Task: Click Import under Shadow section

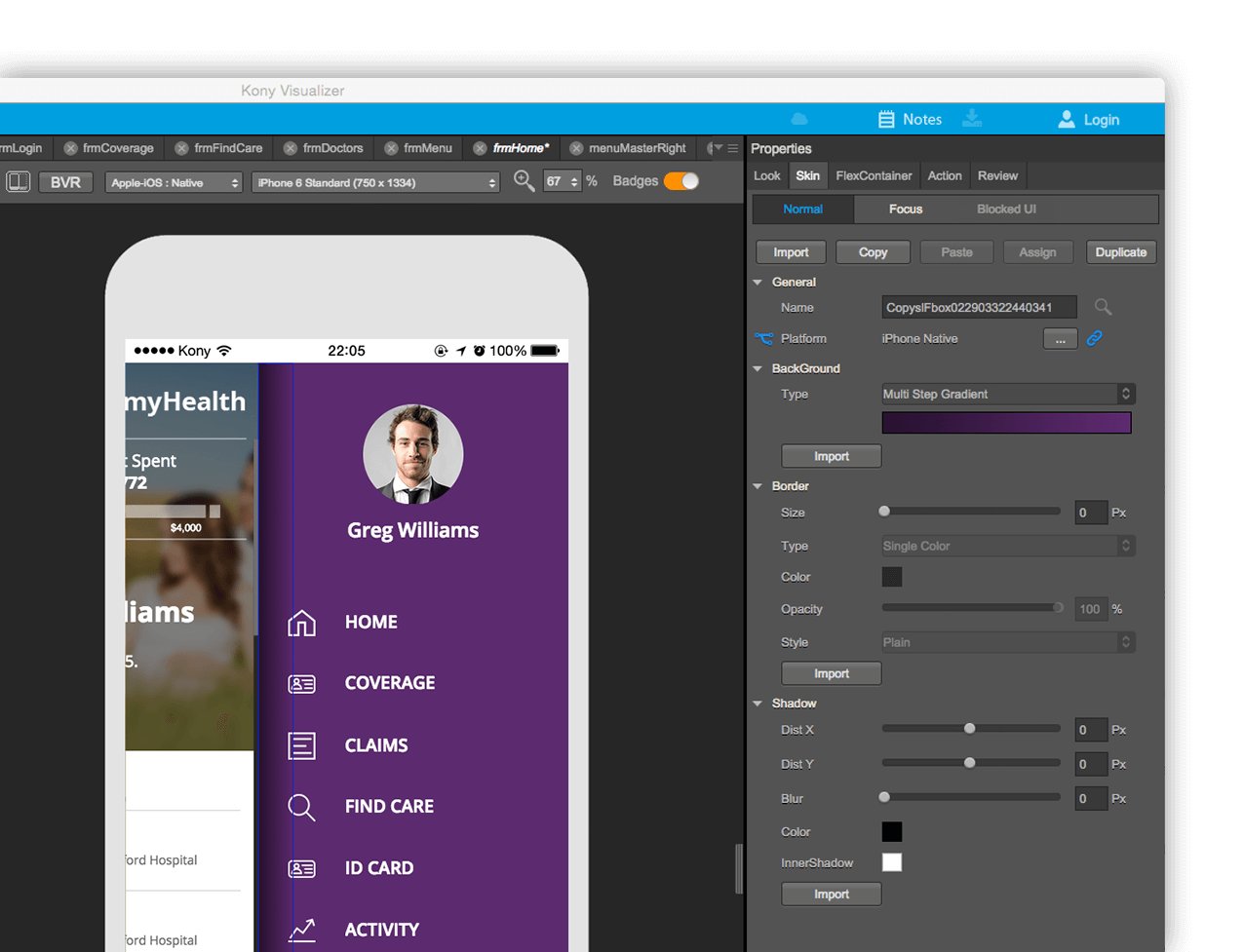Action: click(x=831, y=894)
